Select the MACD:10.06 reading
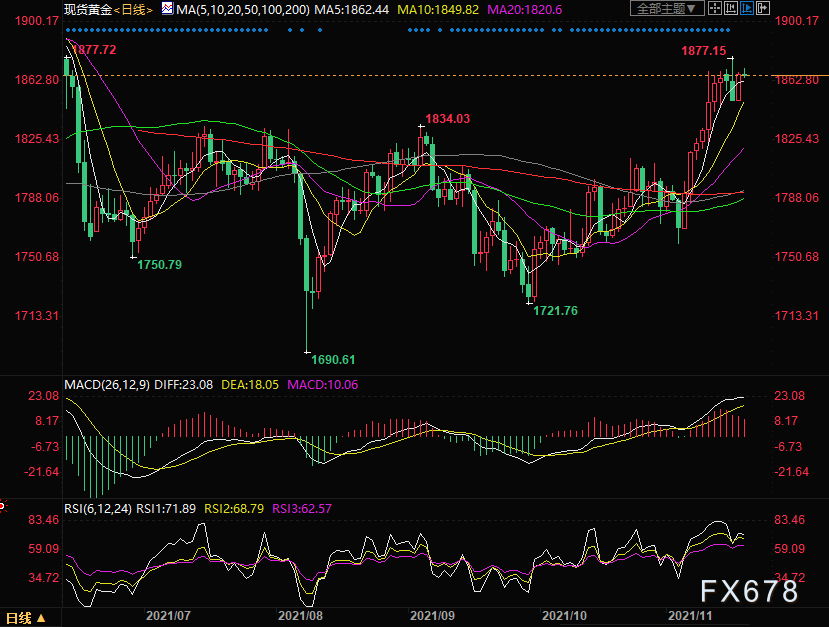This screenshot has height=627, width=829. click(x=323, y=384)
